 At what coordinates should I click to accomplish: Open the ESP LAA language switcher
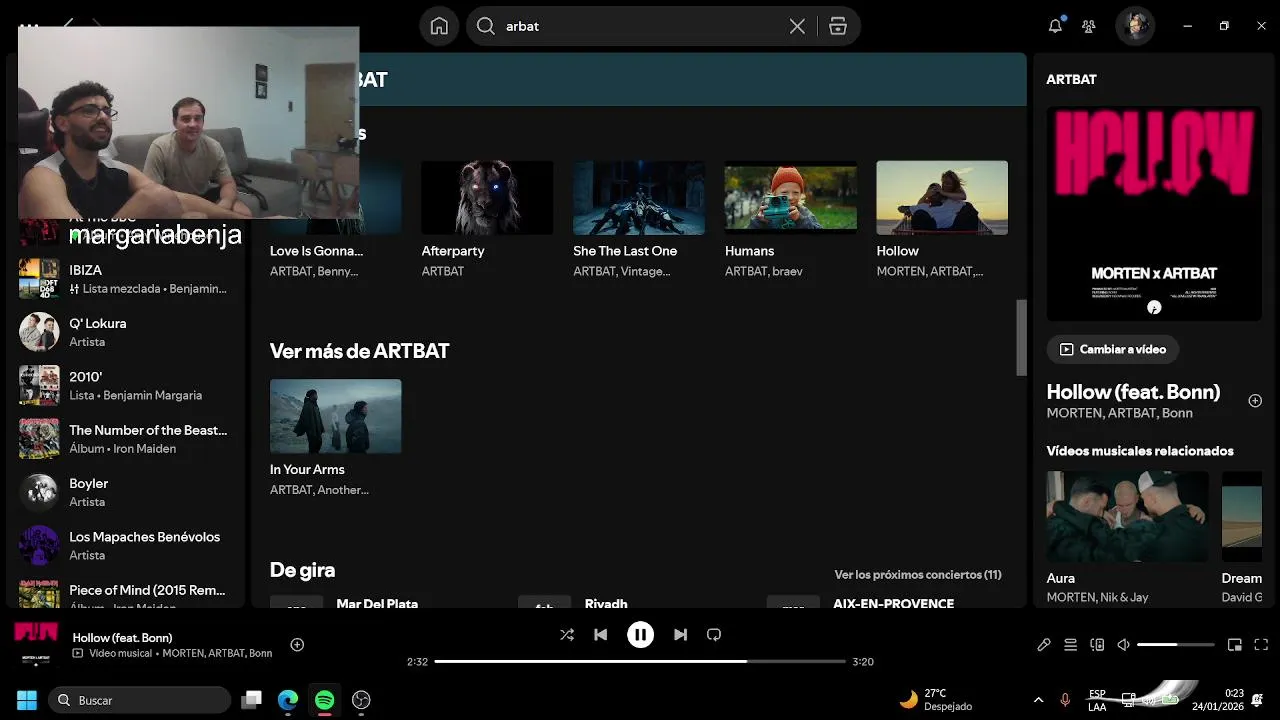tap(1097, 700)
